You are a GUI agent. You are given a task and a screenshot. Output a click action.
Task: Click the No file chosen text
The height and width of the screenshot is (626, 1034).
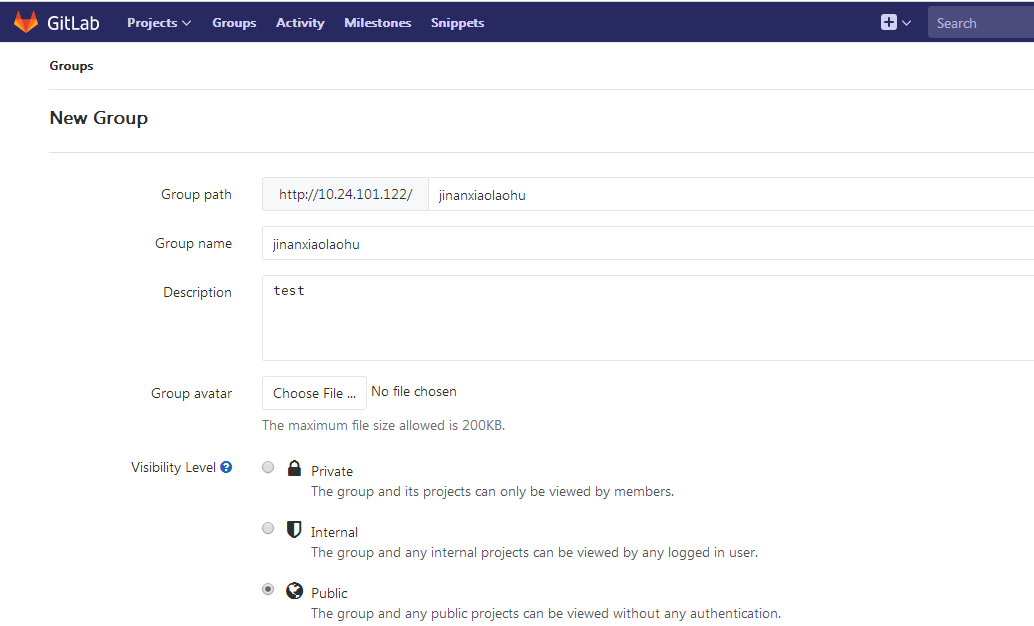tap(413, 392)
